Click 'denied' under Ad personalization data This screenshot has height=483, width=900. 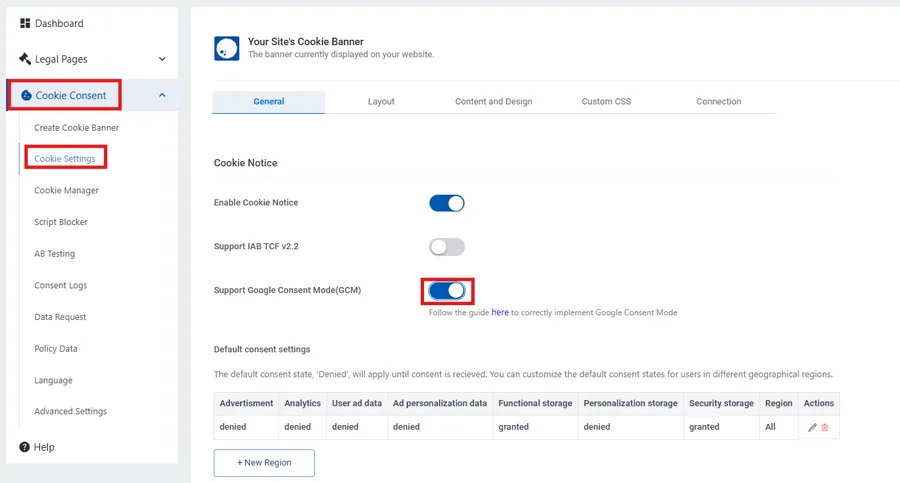[x=406, y=427]
